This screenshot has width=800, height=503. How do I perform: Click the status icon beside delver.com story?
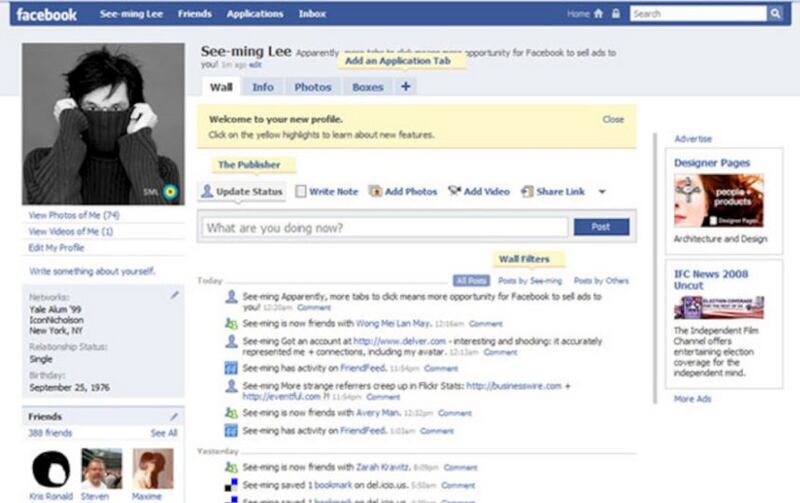click(x=231, y=341)
